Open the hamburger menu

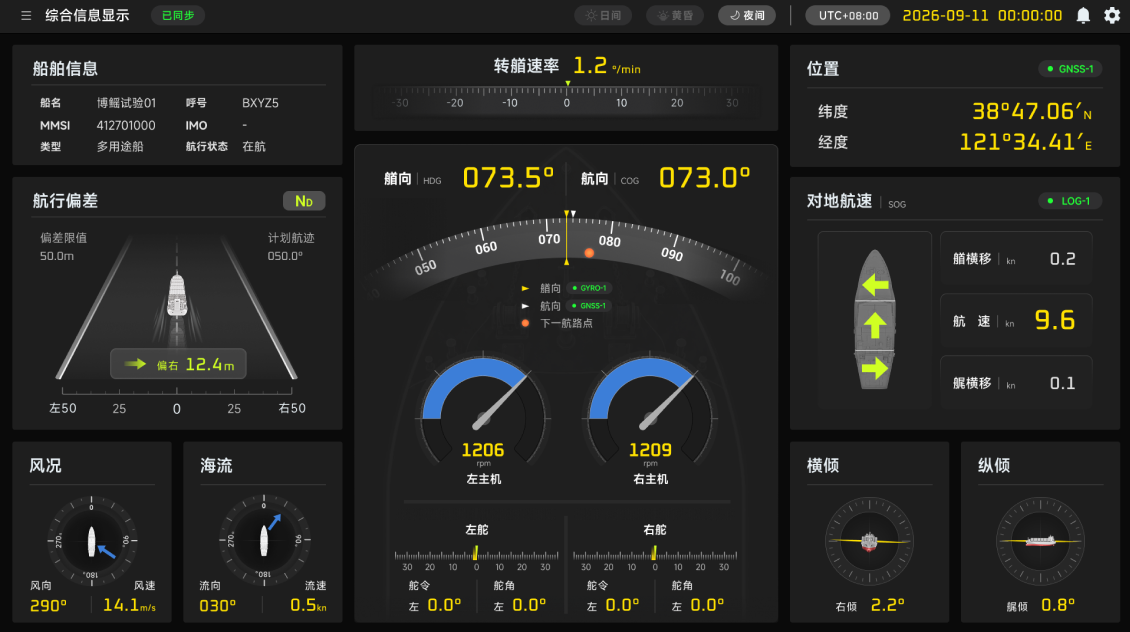(26, 15)
